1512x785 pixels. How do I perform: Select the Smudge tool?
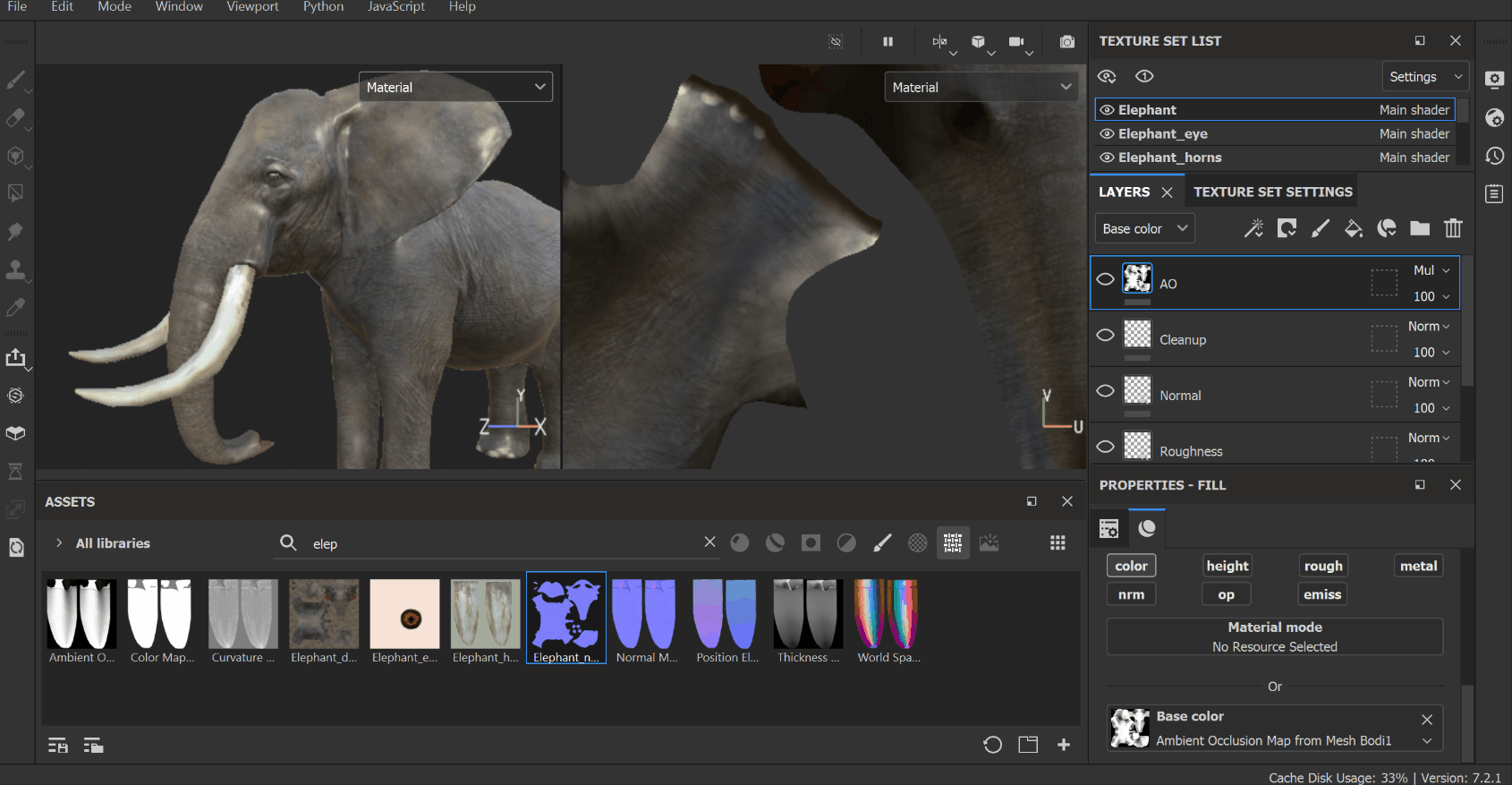coord(15,232)
